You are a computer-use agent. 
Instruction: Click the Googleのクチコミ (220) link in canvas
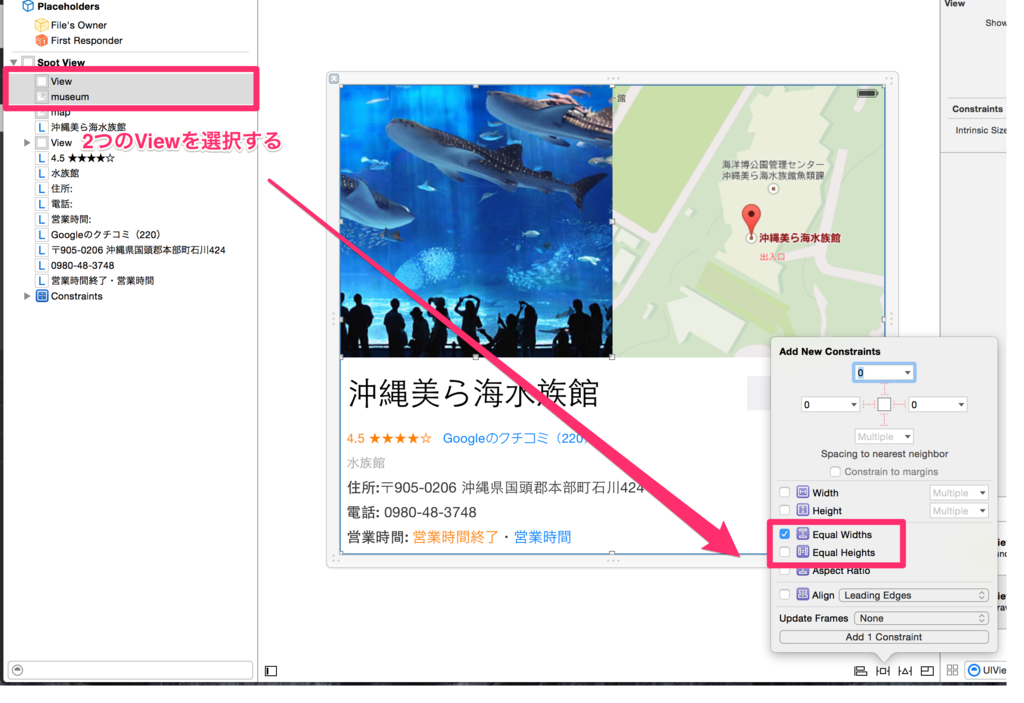coord(515,438)
